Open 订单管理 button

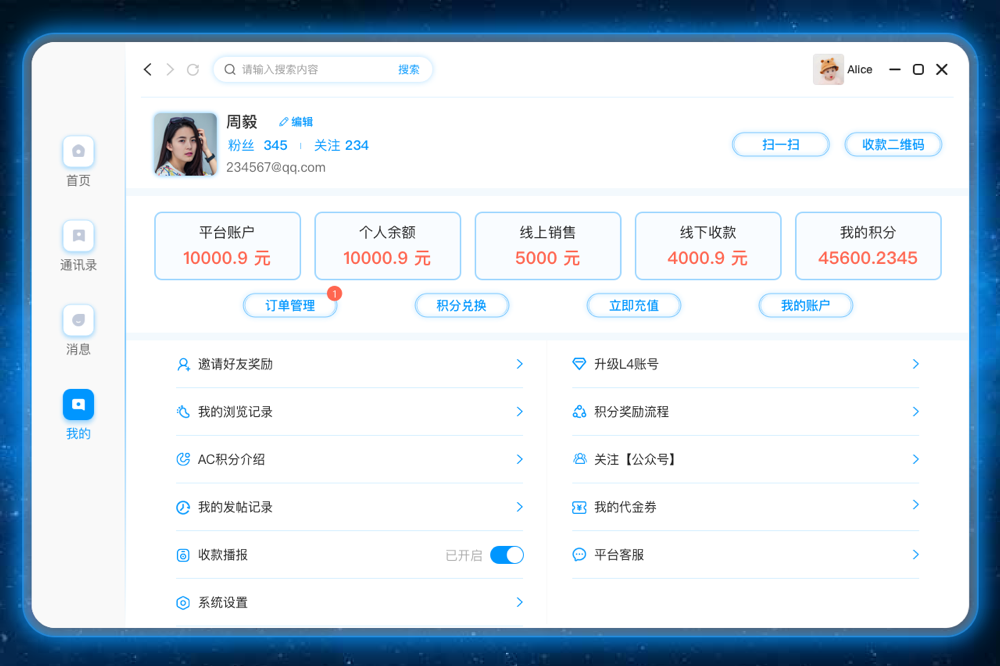290,306
